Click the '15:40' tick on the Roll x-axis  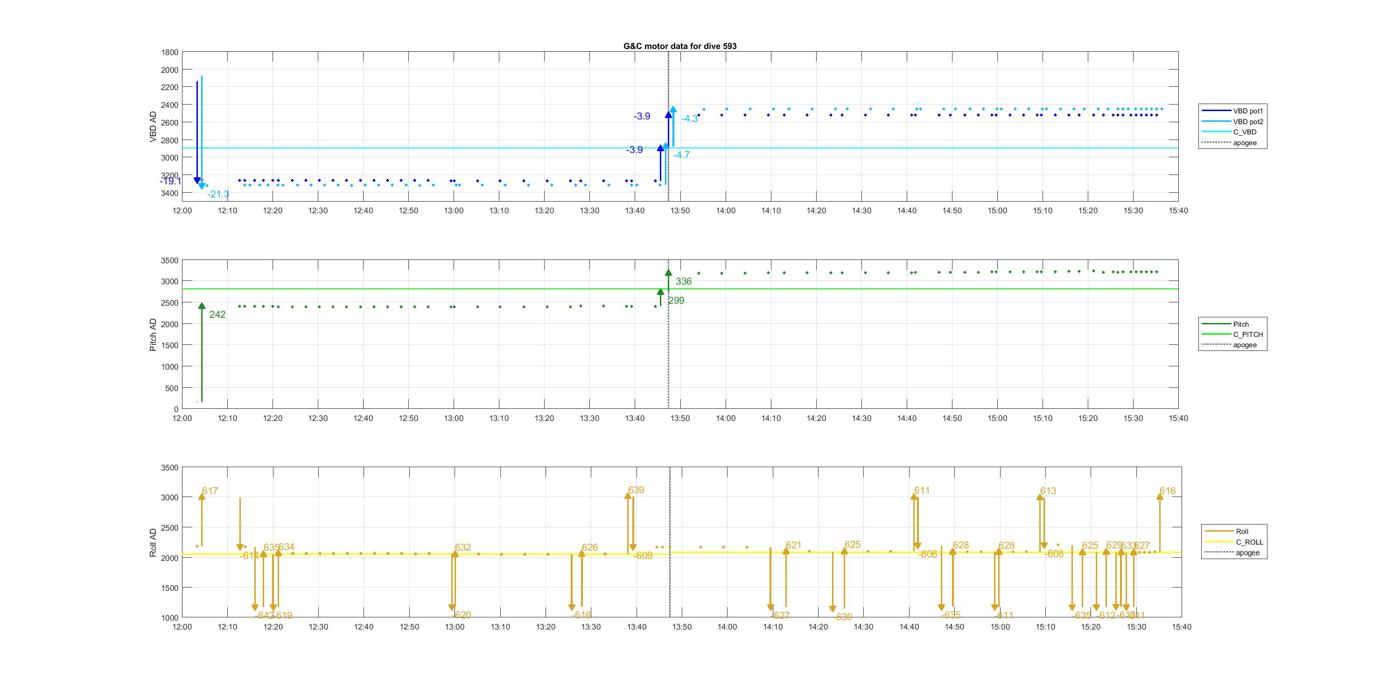pyautogui.click(x=1181, y=627)
